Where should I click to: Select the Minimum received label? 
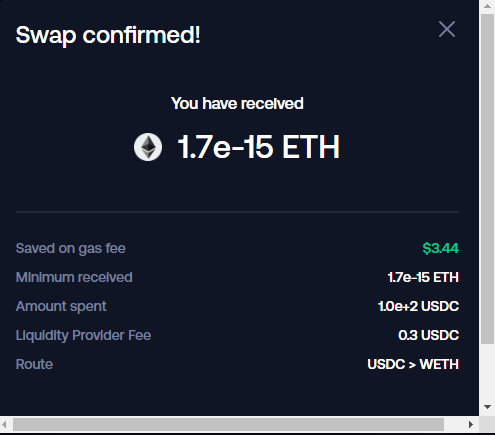pyautogui.click(x=74, y=277)
